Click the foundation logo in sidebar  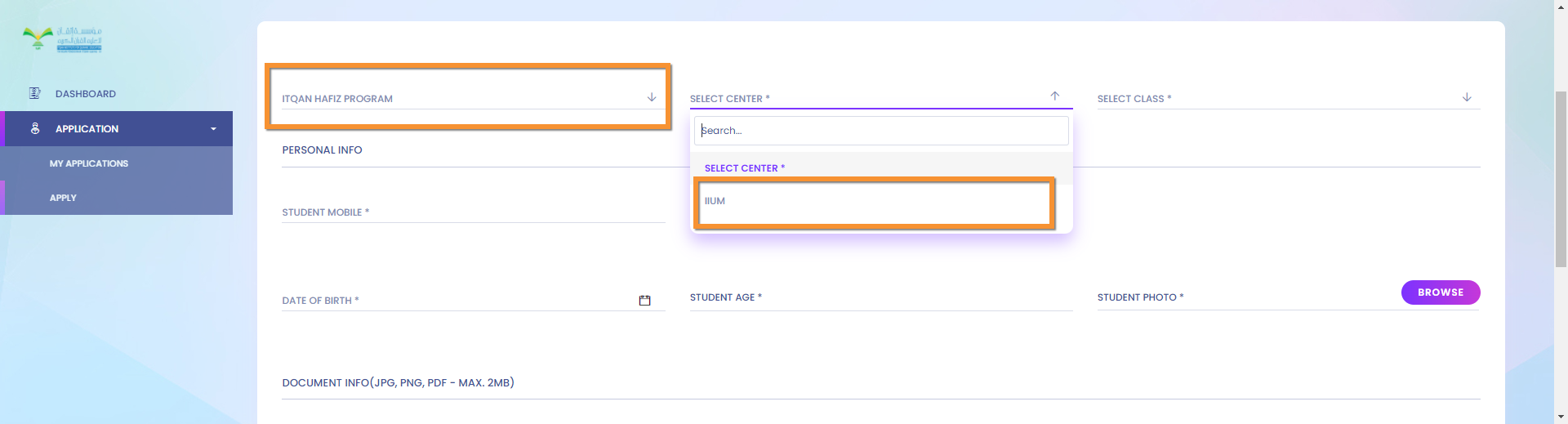point(62,39)
